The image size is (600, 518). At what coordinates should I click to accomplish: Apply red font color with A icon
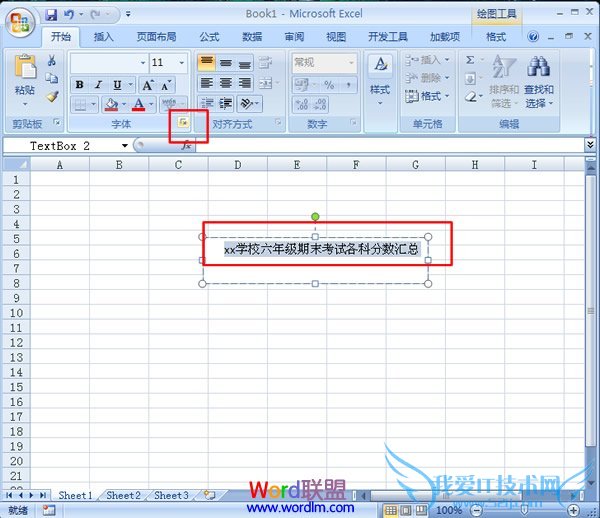tap(139, 104)
